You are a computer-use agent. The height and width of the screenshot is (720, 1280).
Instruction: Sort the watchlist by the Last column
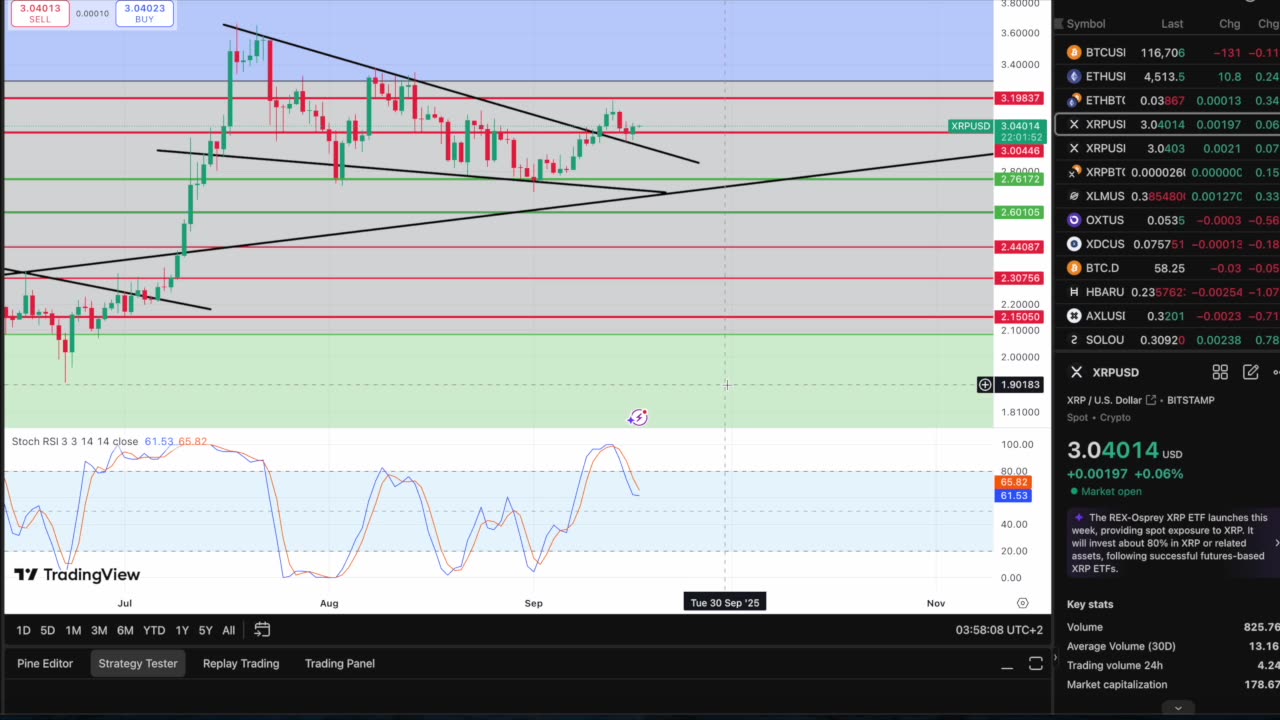[1172, 24]
